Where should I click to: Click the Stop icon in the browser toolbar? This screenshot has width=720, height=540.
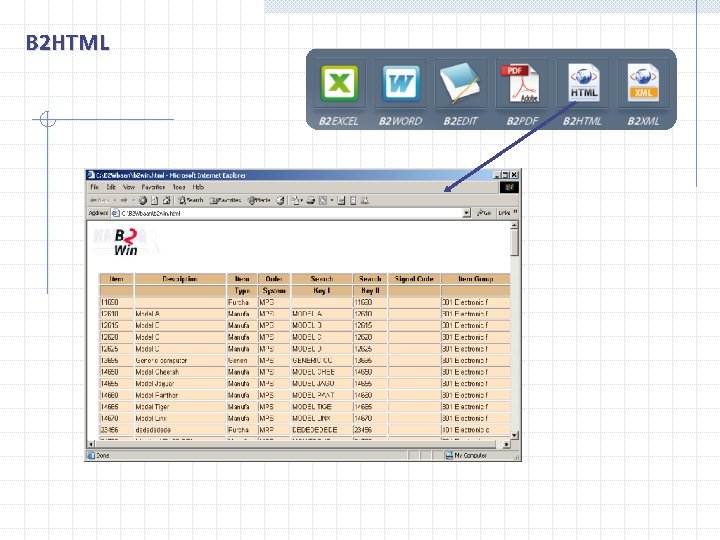(x=143, y=200)
